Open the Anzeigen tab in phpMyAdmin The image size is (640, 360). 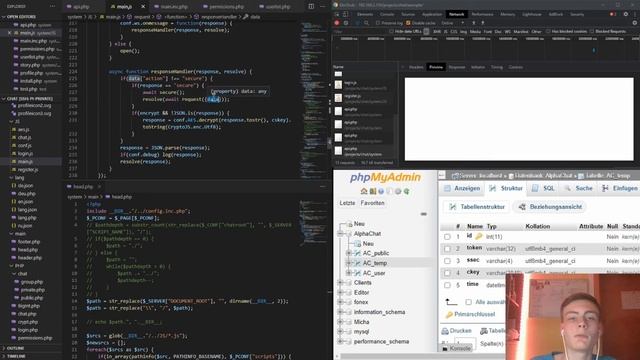pos(462,188)
